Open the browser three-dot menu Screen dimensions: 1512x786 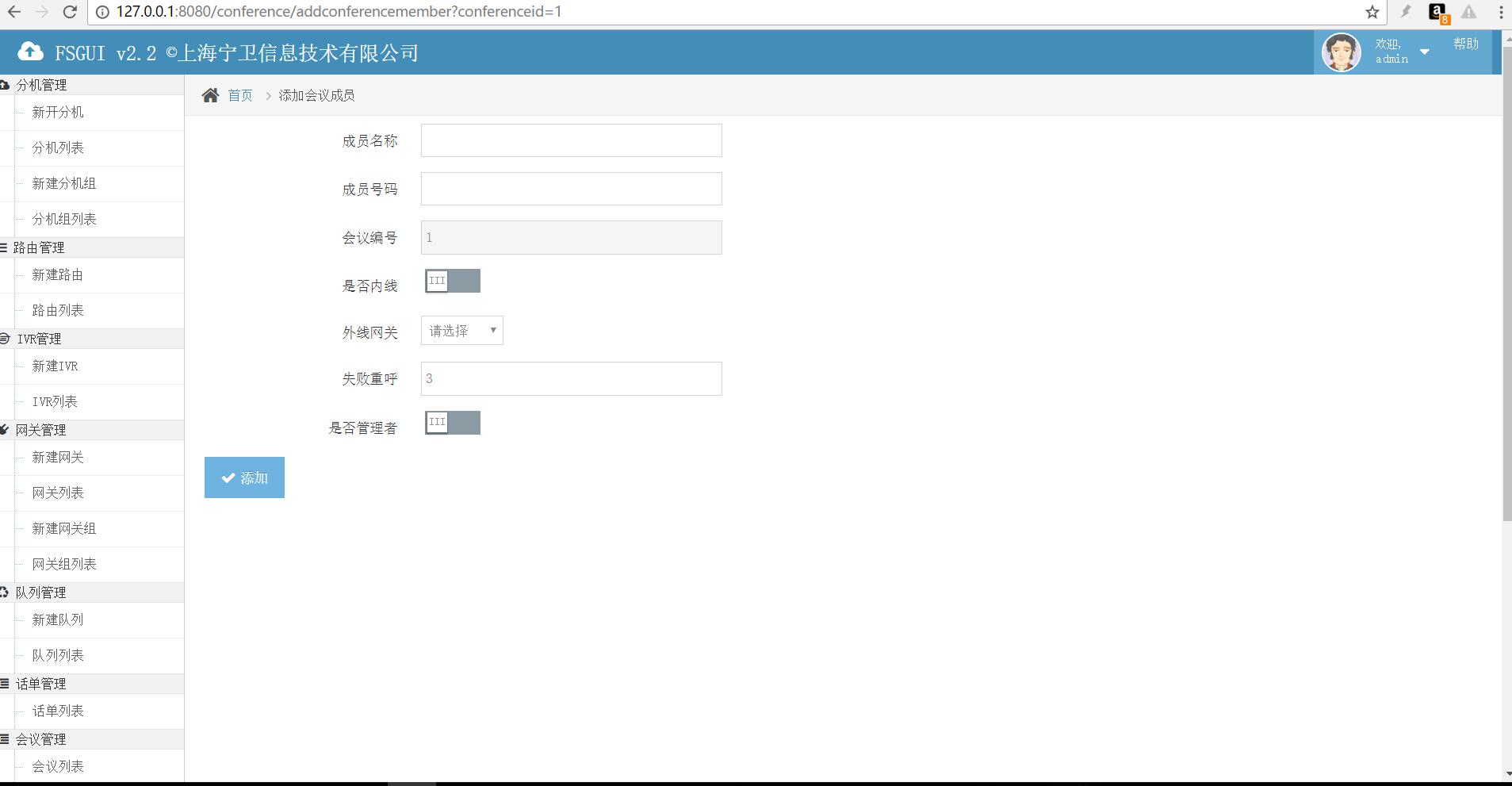1501,12
